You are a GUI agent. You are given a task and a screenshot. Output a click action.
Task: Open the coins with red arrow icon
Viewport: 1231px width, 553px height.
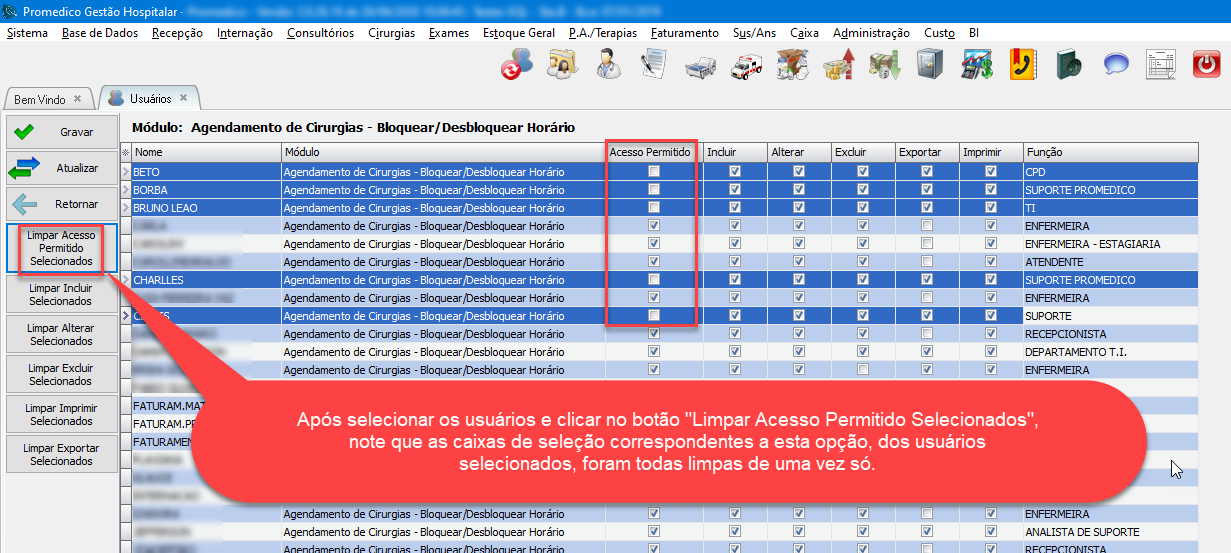(838, 66)
